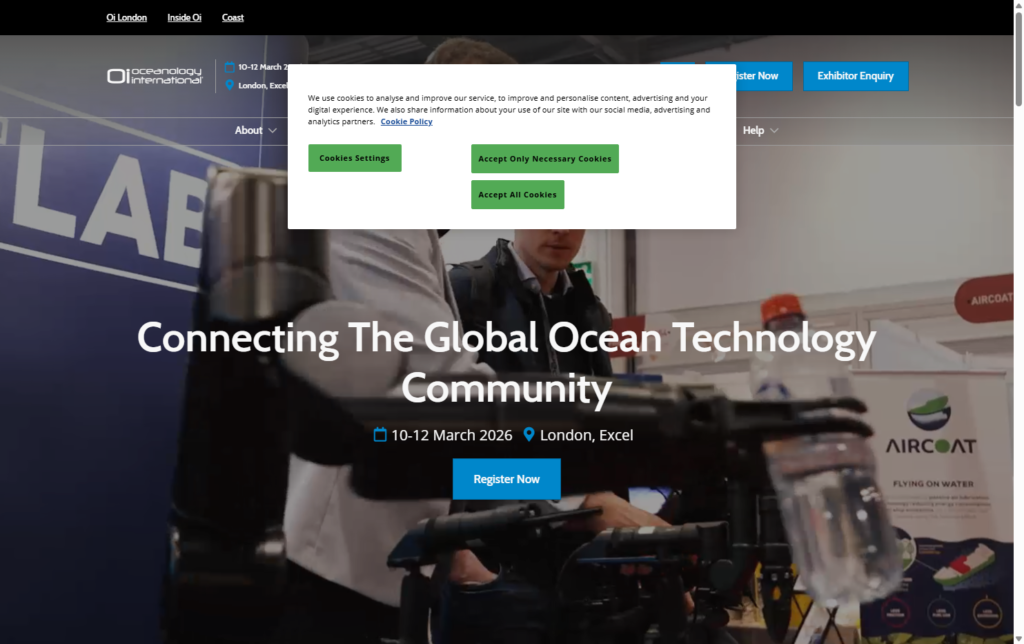This screenshot has width=1024, height=644.
Task: Open the Oi London top link
Action: (126, 17)
